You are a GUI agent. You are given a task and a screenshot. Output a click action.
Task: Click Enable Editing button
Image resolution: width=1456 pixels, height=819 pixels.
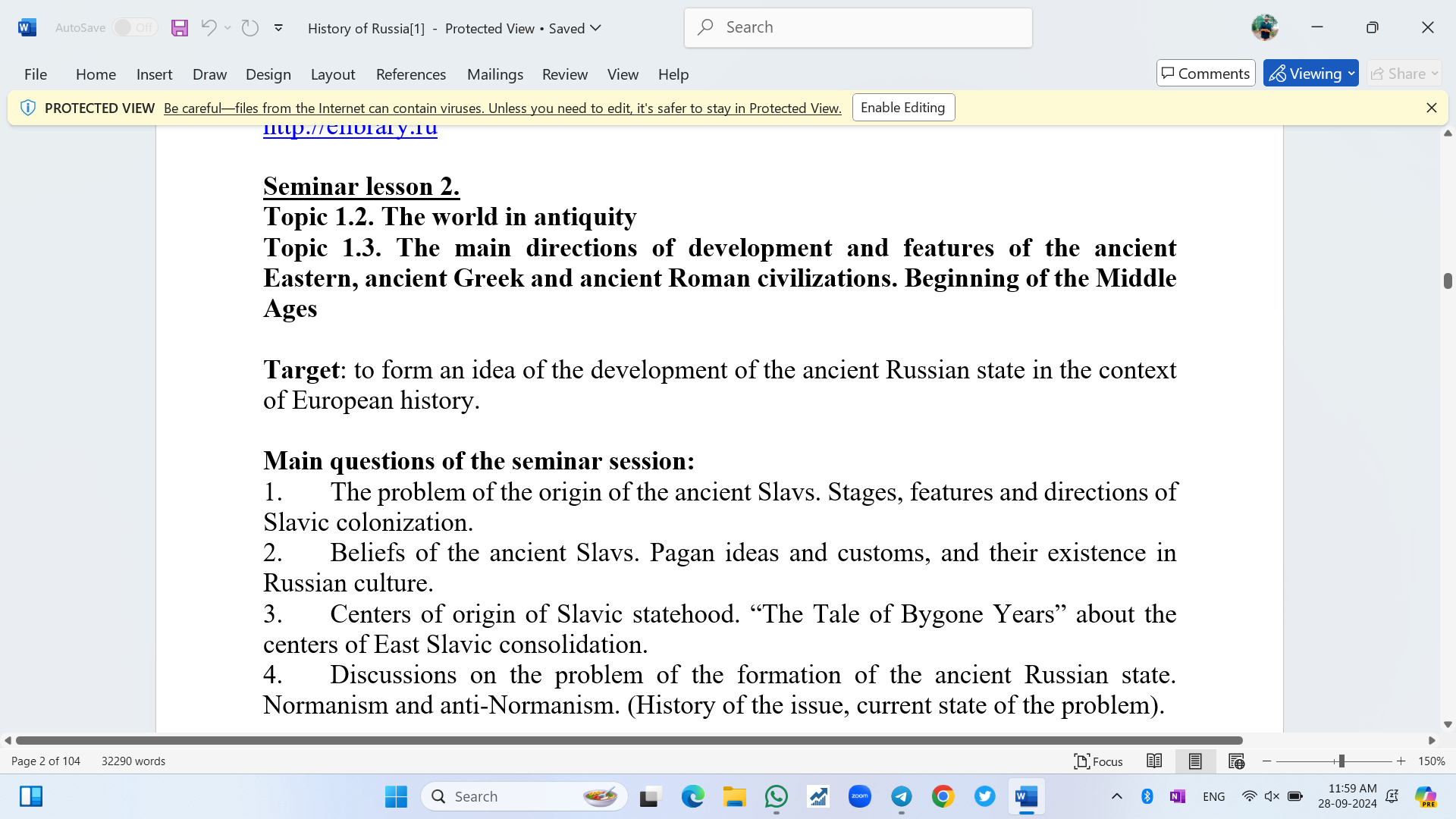903,108
